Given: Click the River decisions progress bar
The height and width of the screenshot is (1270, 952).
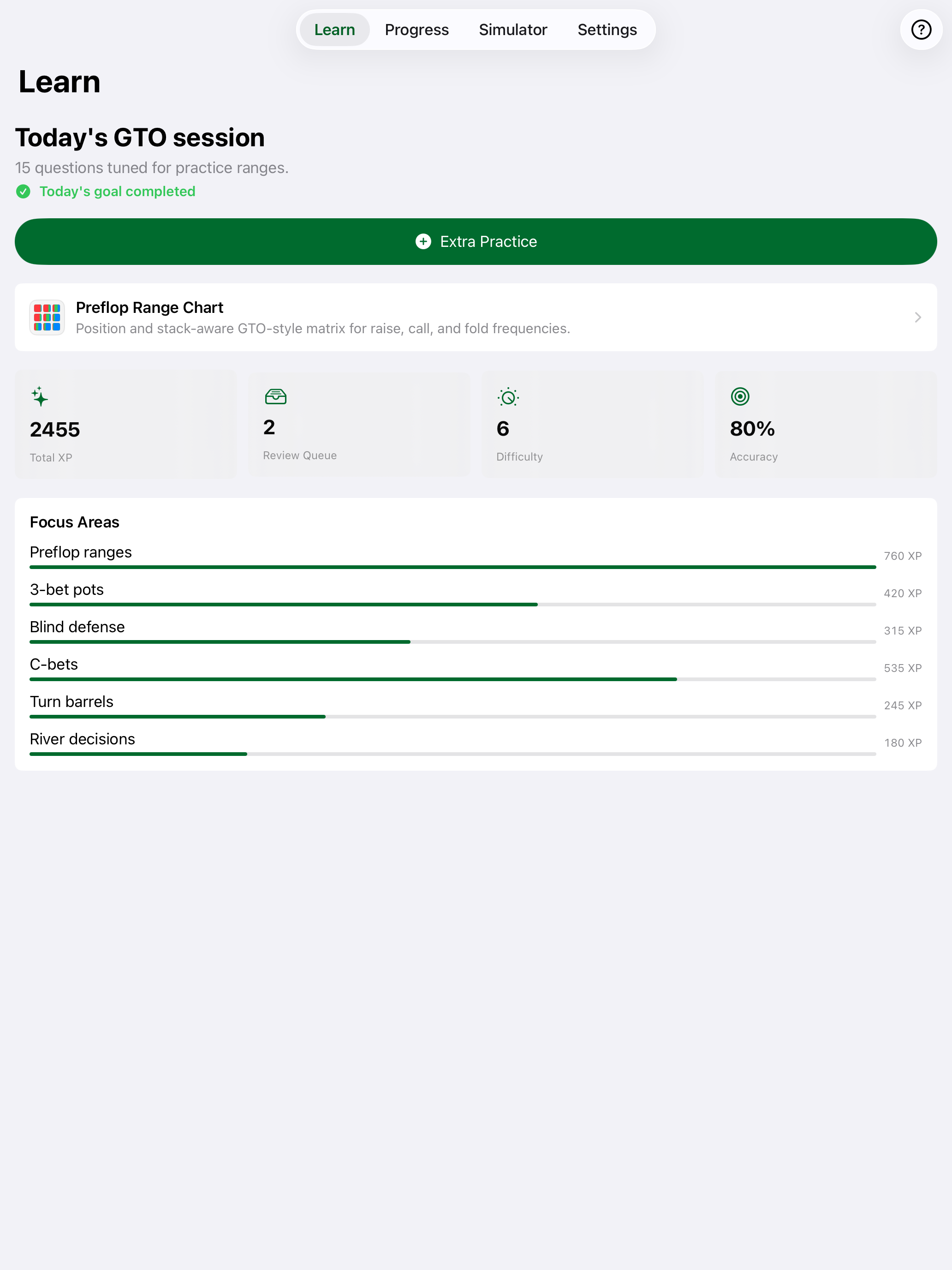Looking at the screenshot, I should (453, 754).
